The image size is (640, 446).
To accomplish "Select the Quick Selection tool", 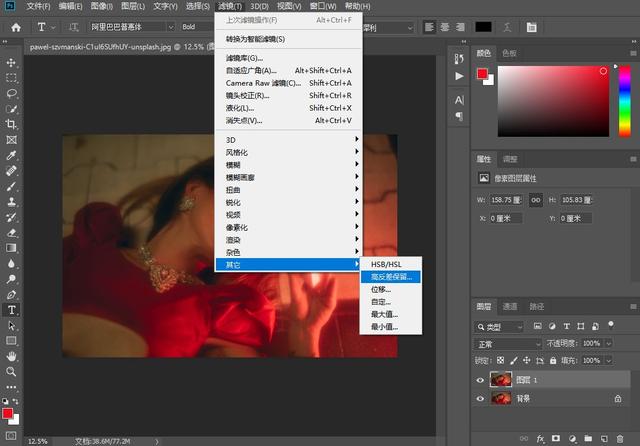I will (11, 109).
